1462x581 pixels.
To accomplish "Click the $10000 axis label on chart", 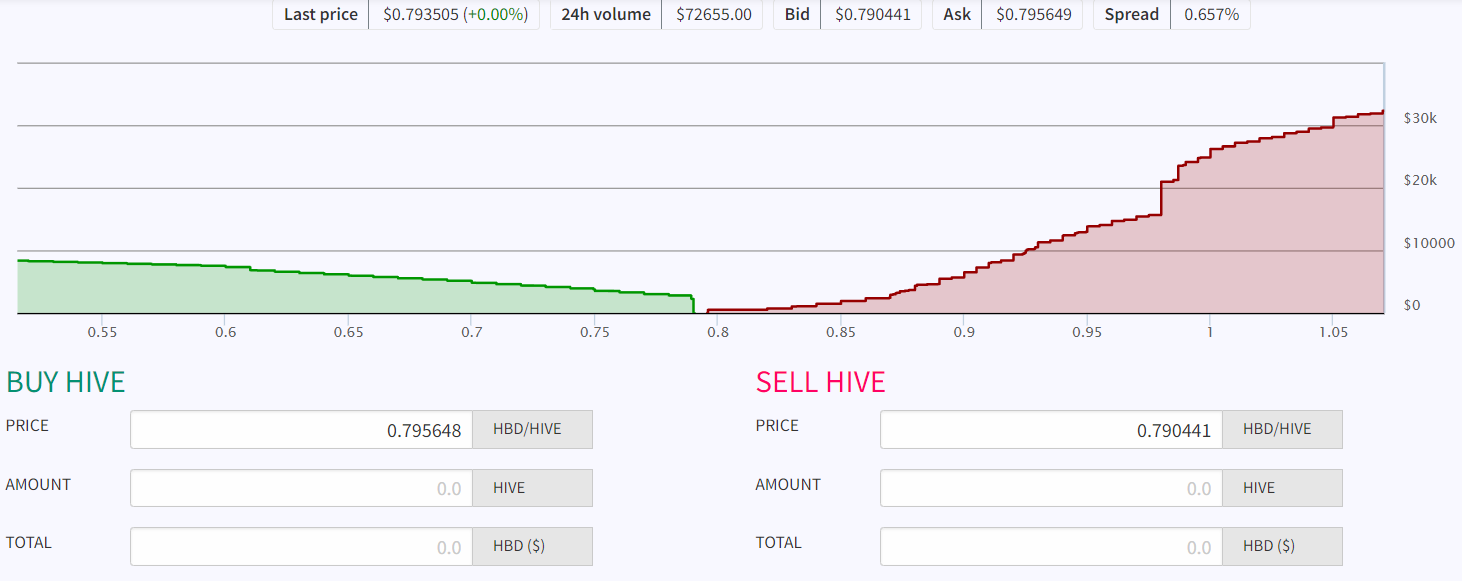I will tap(1429, 243).
